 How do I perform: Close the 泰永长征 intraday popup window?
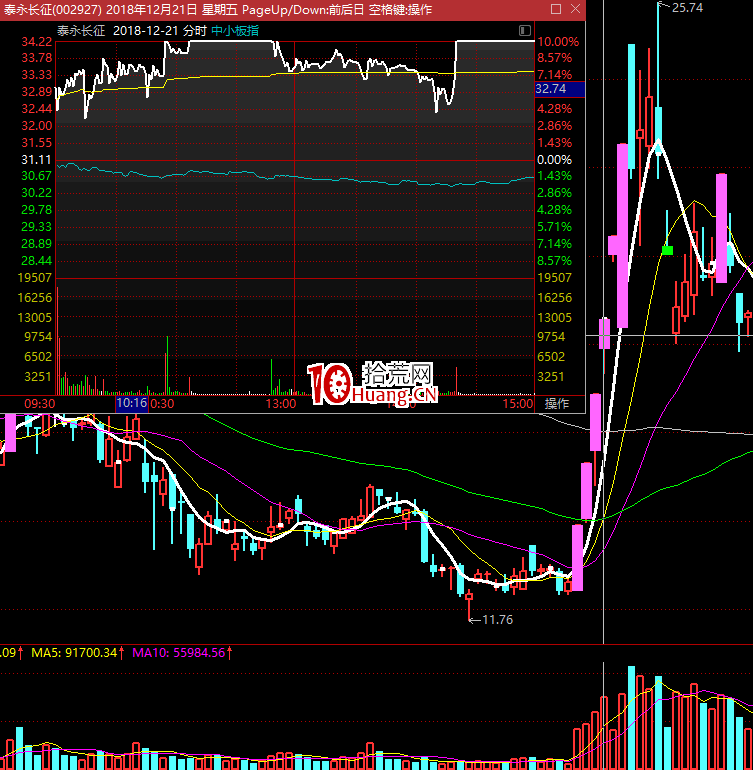(576, 9)
